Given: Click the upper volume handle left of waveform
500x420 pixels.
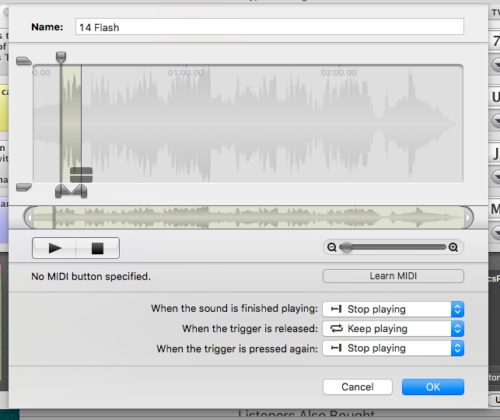Looking at the screenshot, I should click(x=24, y=61).
